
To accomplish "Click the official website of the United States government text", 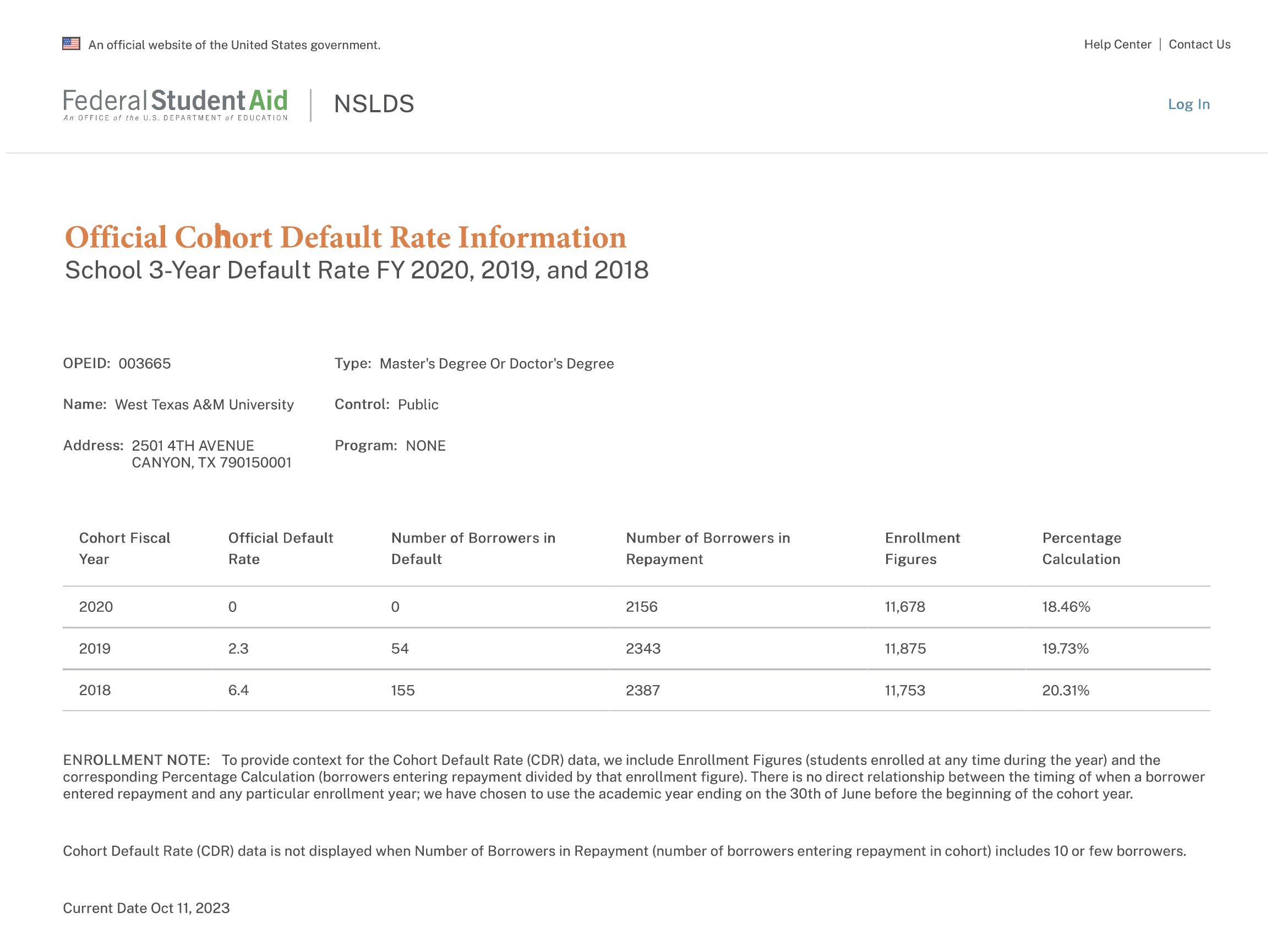I will [235, 45].
